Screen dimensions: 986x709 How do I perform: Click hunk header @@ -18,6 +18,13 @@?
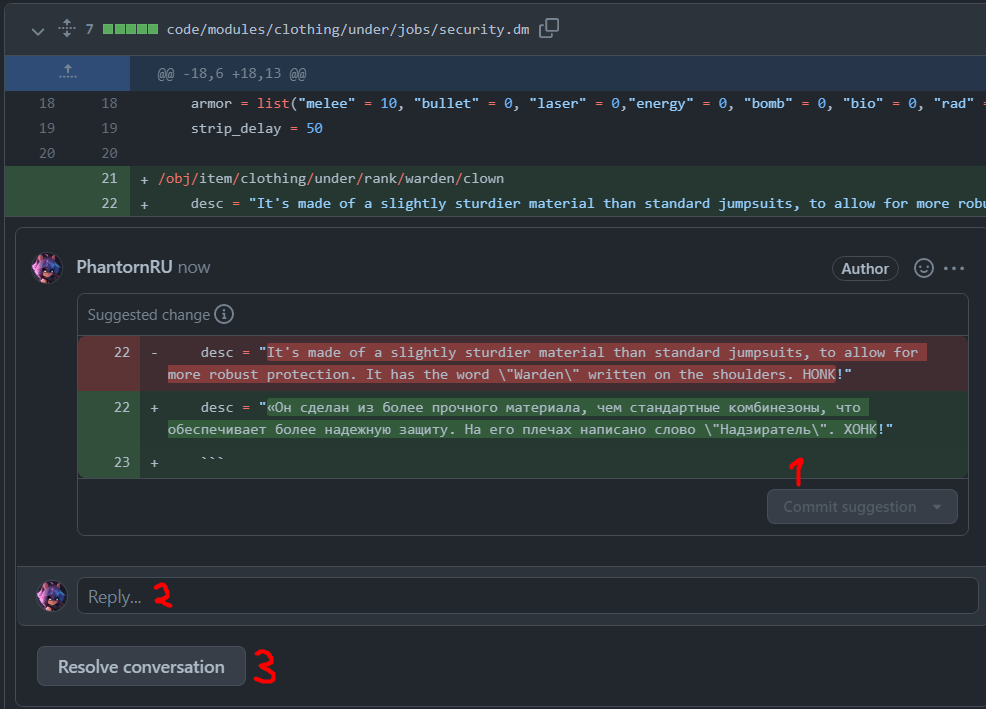coord(231,74)
